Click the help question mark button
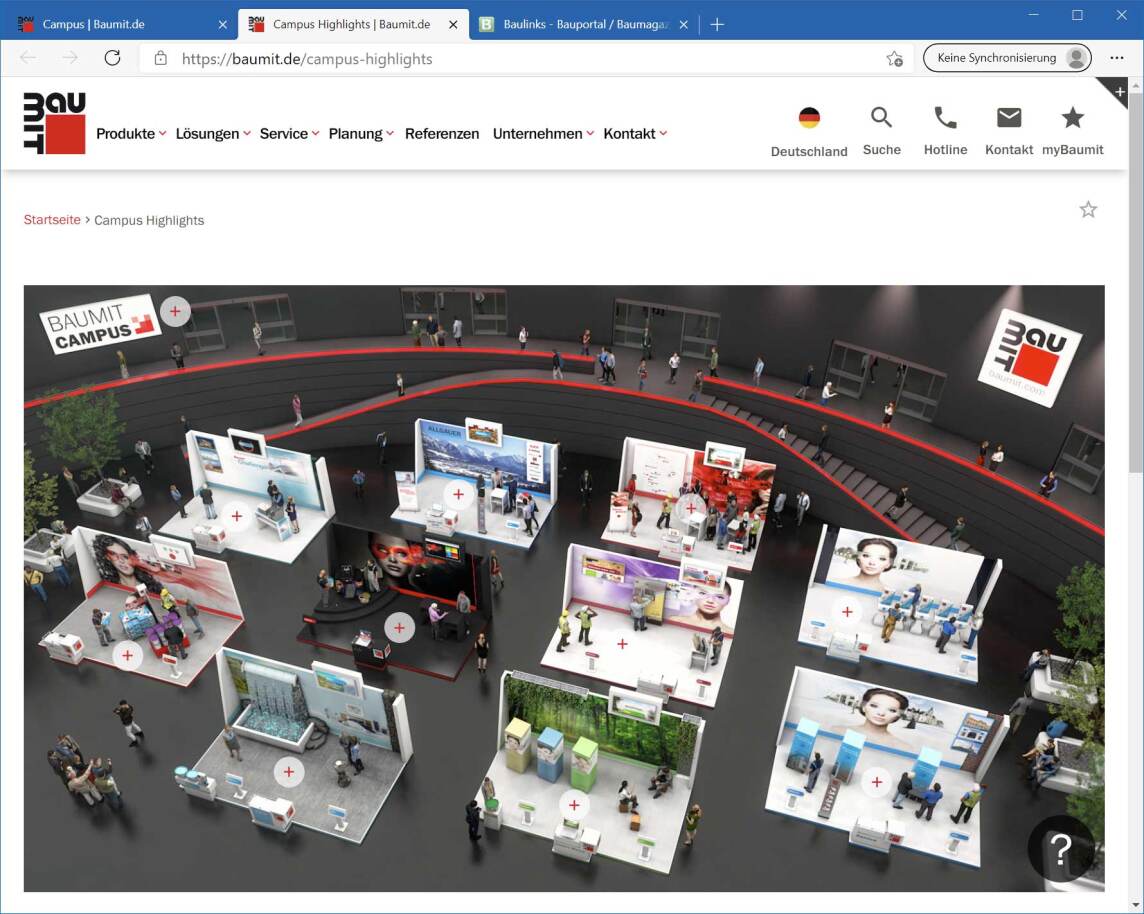This screenshot has height=914, width=1144. click(x=1061, y=848)
